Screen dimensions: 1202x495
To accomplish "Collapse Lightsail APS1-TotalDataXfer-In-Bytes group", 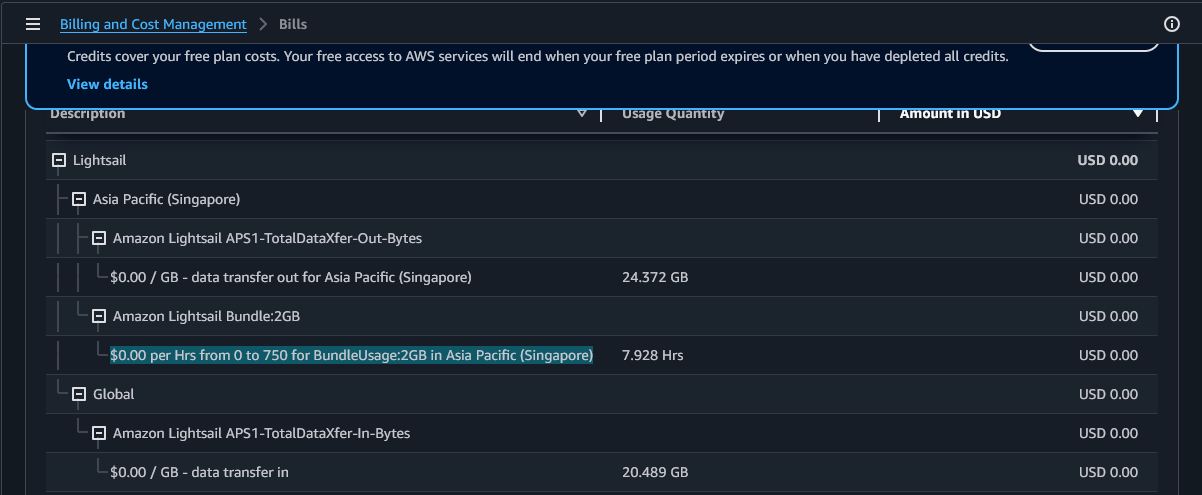I will tap(99, 433).
